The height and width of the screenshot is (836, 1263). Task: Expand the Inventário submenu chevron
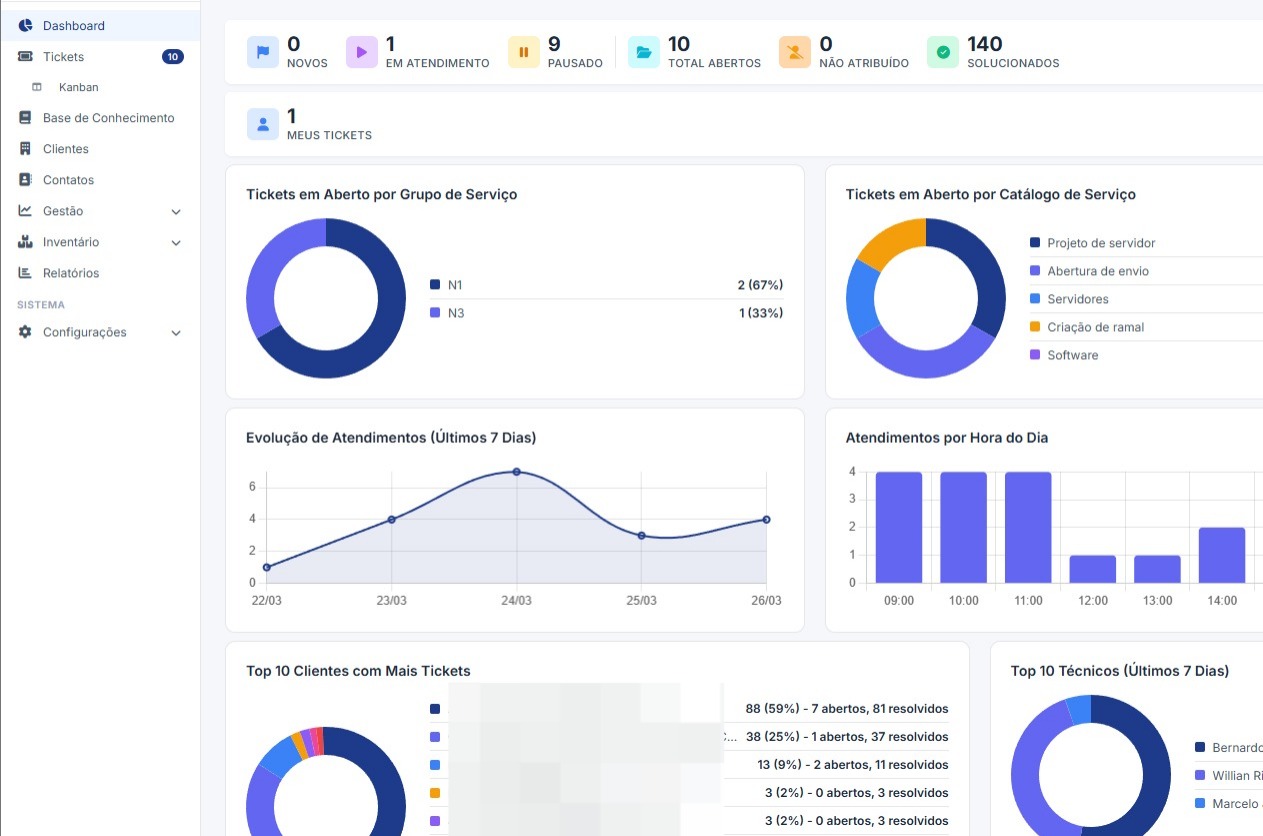click(x=176, y=243)
